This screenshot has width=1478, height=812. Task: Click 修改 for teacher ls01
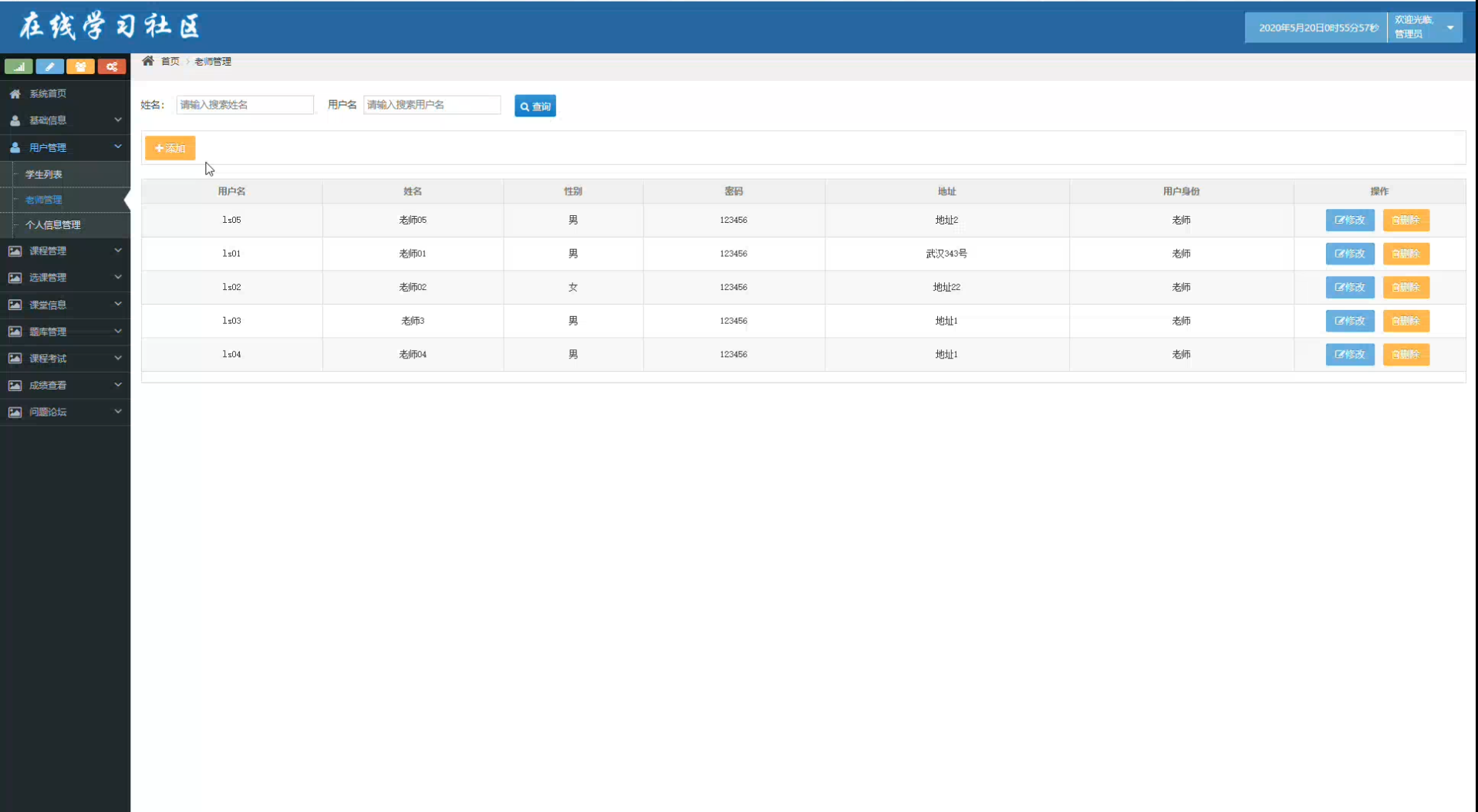pyautogui.click(x=1350, y=254)
